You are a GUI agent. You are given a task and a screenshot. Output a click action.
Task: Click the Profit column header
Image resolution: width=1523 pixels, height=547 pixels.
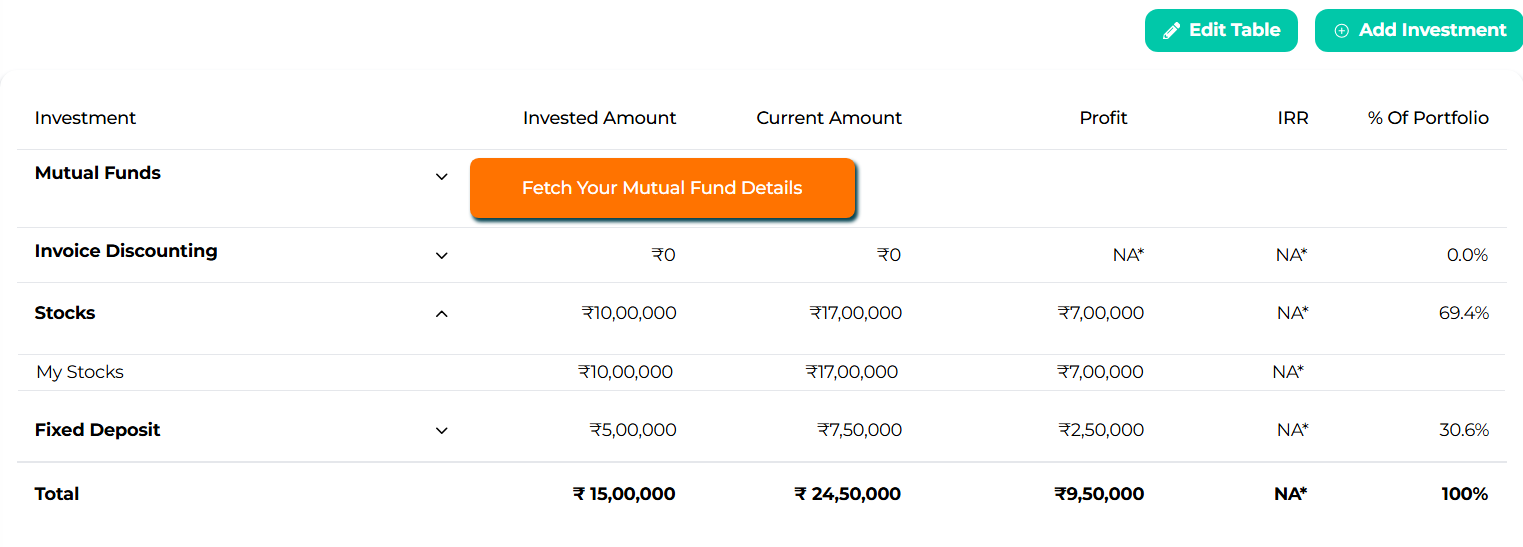(1103, 118)
